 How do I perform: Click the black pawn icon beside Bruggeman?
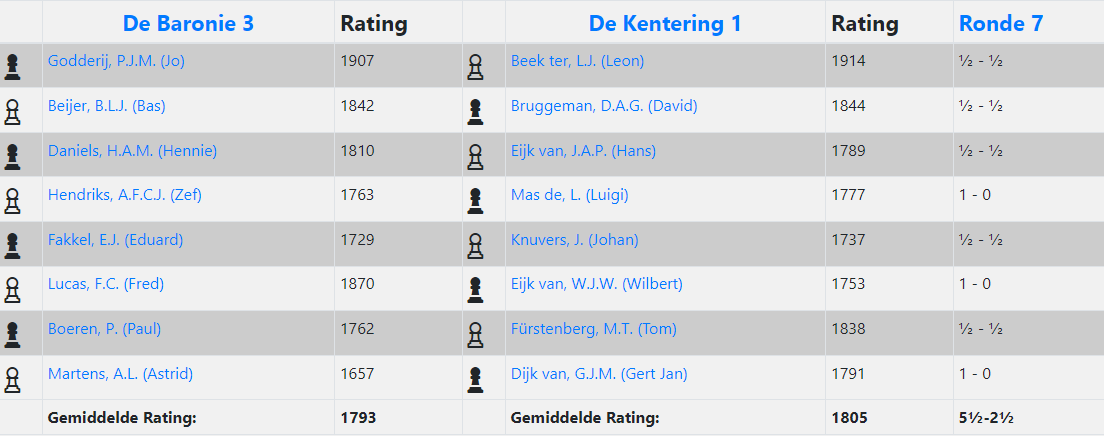(x=475, y=113)
